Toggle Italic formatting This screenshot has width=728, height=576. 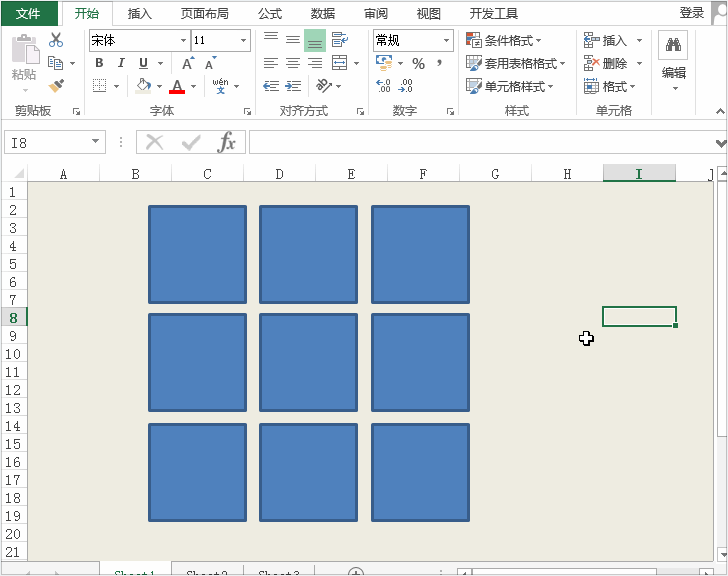point(121,63)
